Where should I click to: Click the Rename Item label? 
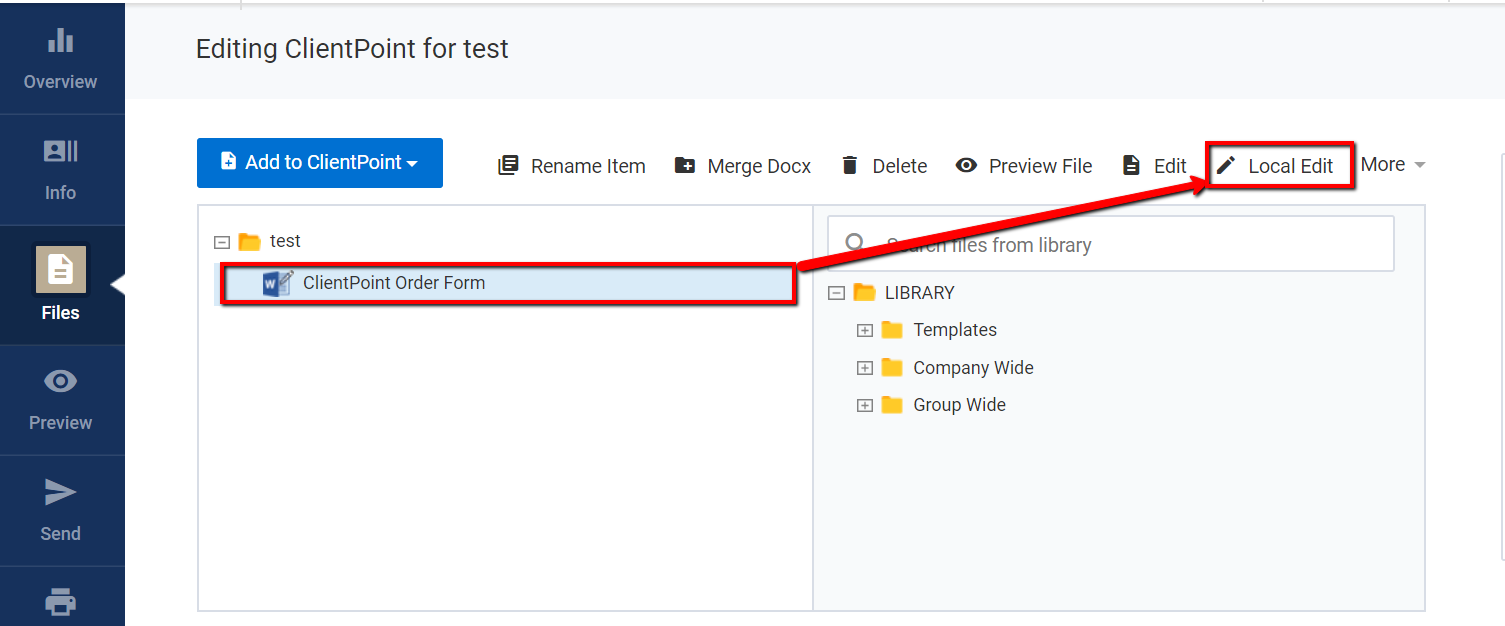[588, 166]
